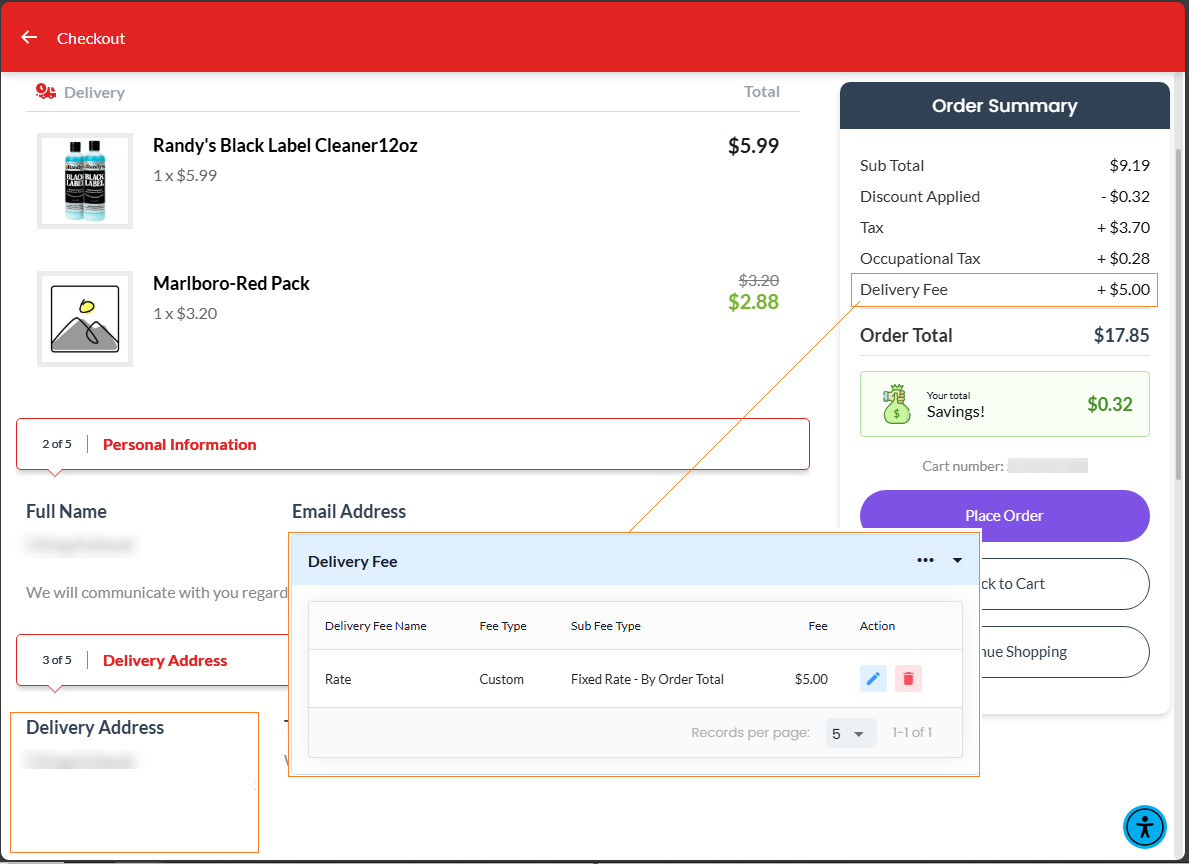Image resolution: width=1189 pixels, height=864 pixels.
Task: Click the Custom fee type cell
Action: [x=501, y=679]
